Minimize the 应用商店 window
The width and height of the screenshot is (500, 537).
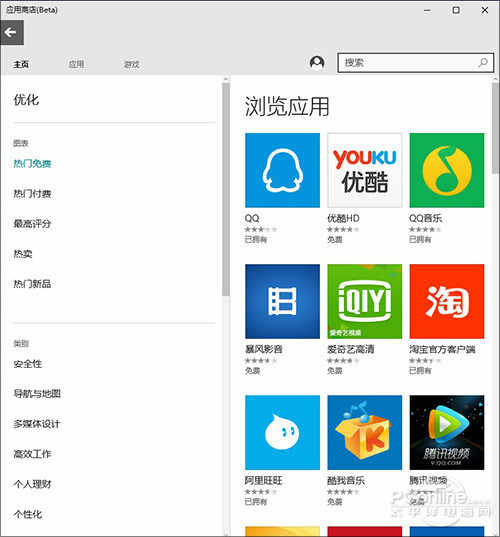427,10
